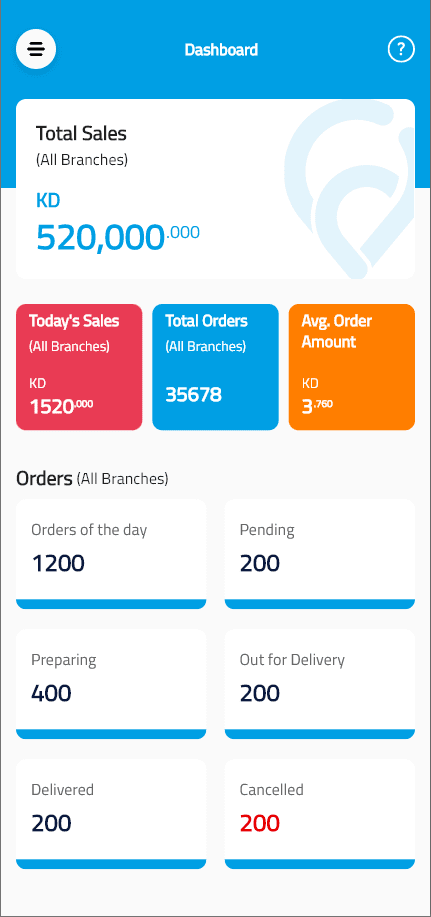
Task: Open the Avg. Order Amount orange card
Action: [352, 367]
